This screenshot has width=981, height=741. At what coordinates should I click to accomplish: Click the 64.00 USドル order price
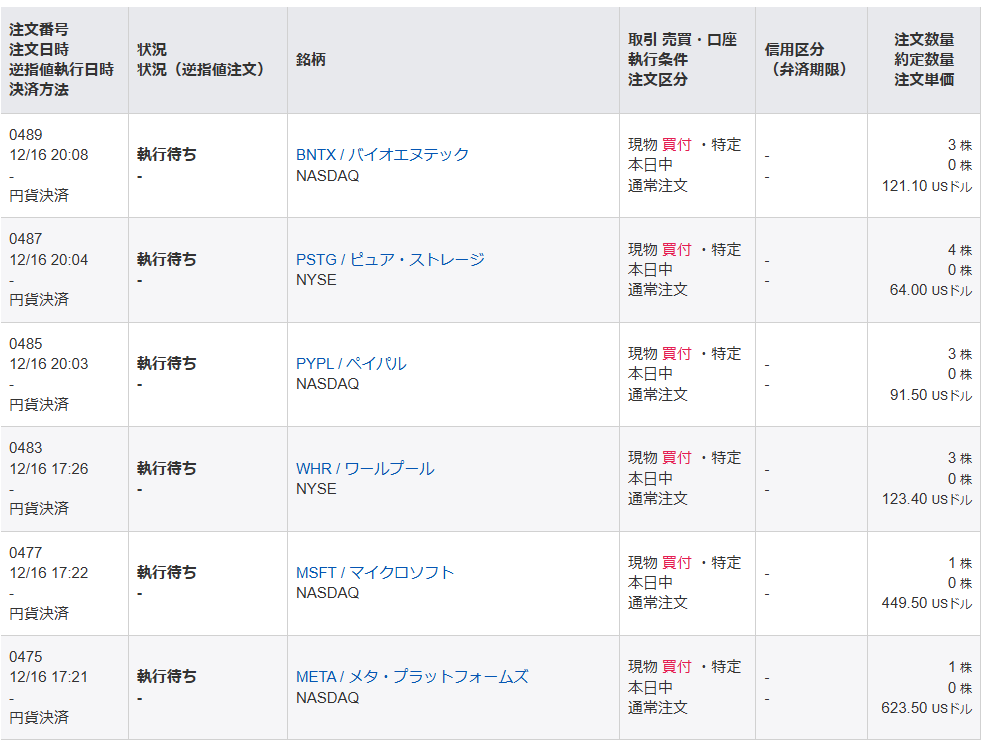tap(931, 290)
